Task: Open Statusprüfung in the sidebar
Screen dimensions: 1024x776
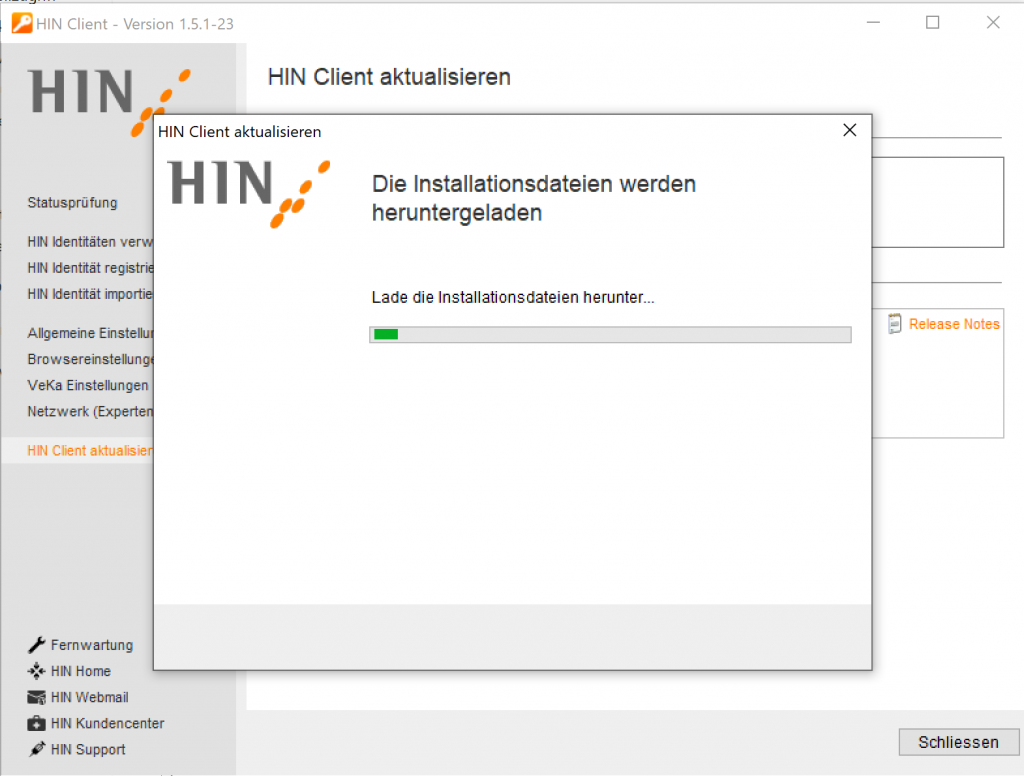Action: point(72,202)
